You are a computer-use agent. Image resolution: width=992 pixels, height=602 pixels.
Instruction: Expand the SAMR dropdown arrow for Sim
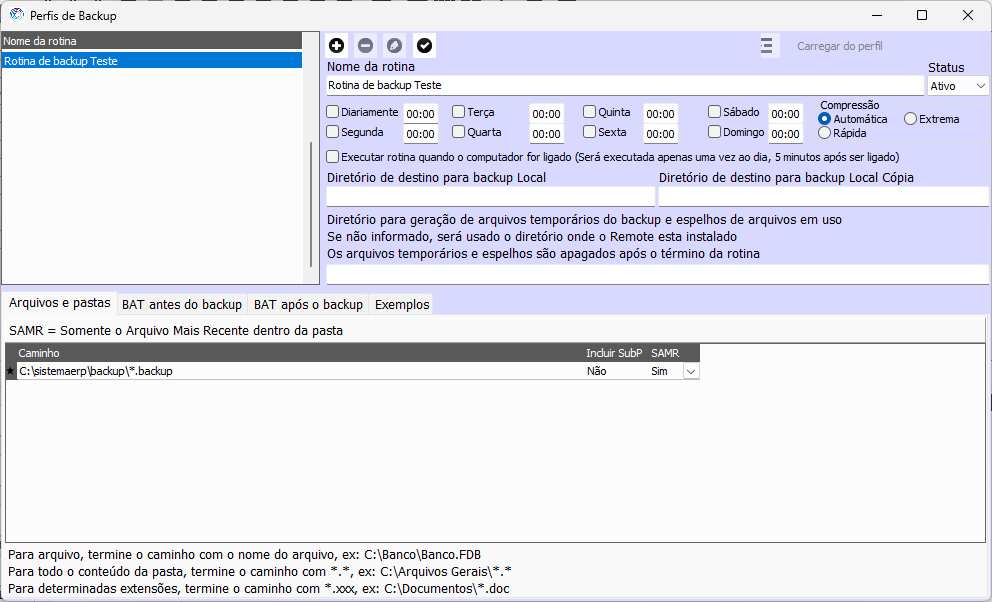click(691, 371)
